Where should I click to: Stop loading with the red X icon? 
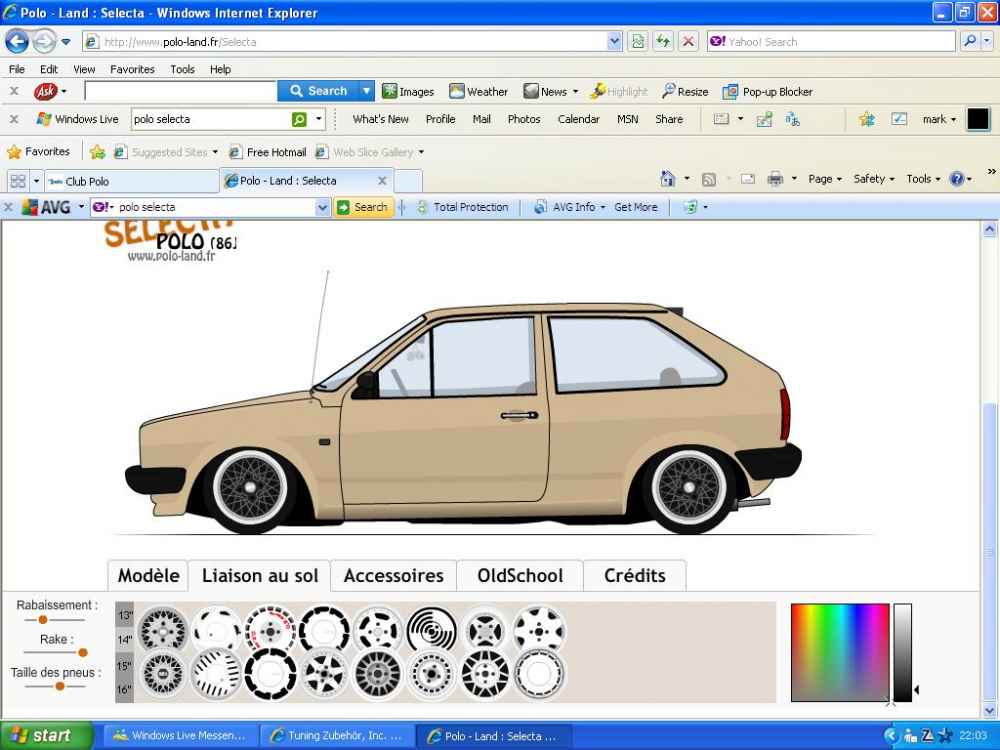click(x=688, y=42)
